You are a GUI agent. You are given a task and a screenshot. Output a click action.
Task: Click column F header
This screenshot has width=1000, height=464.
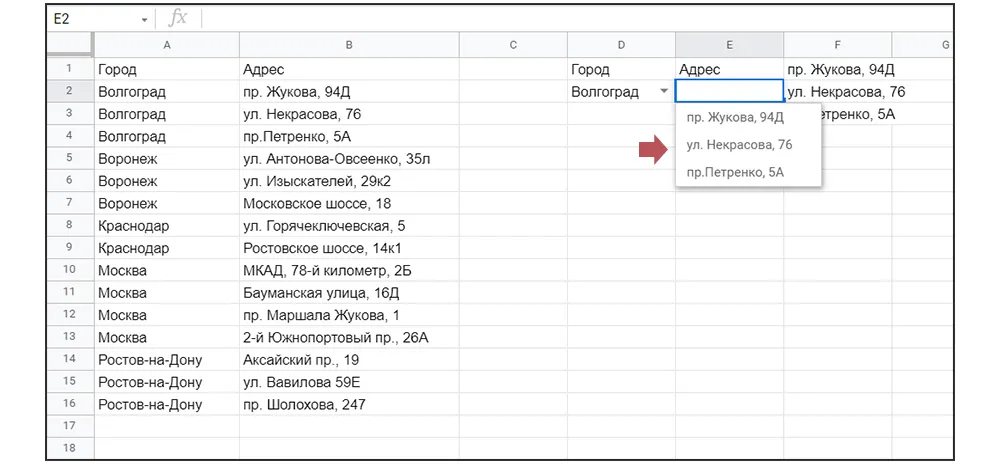pos(837,45)
